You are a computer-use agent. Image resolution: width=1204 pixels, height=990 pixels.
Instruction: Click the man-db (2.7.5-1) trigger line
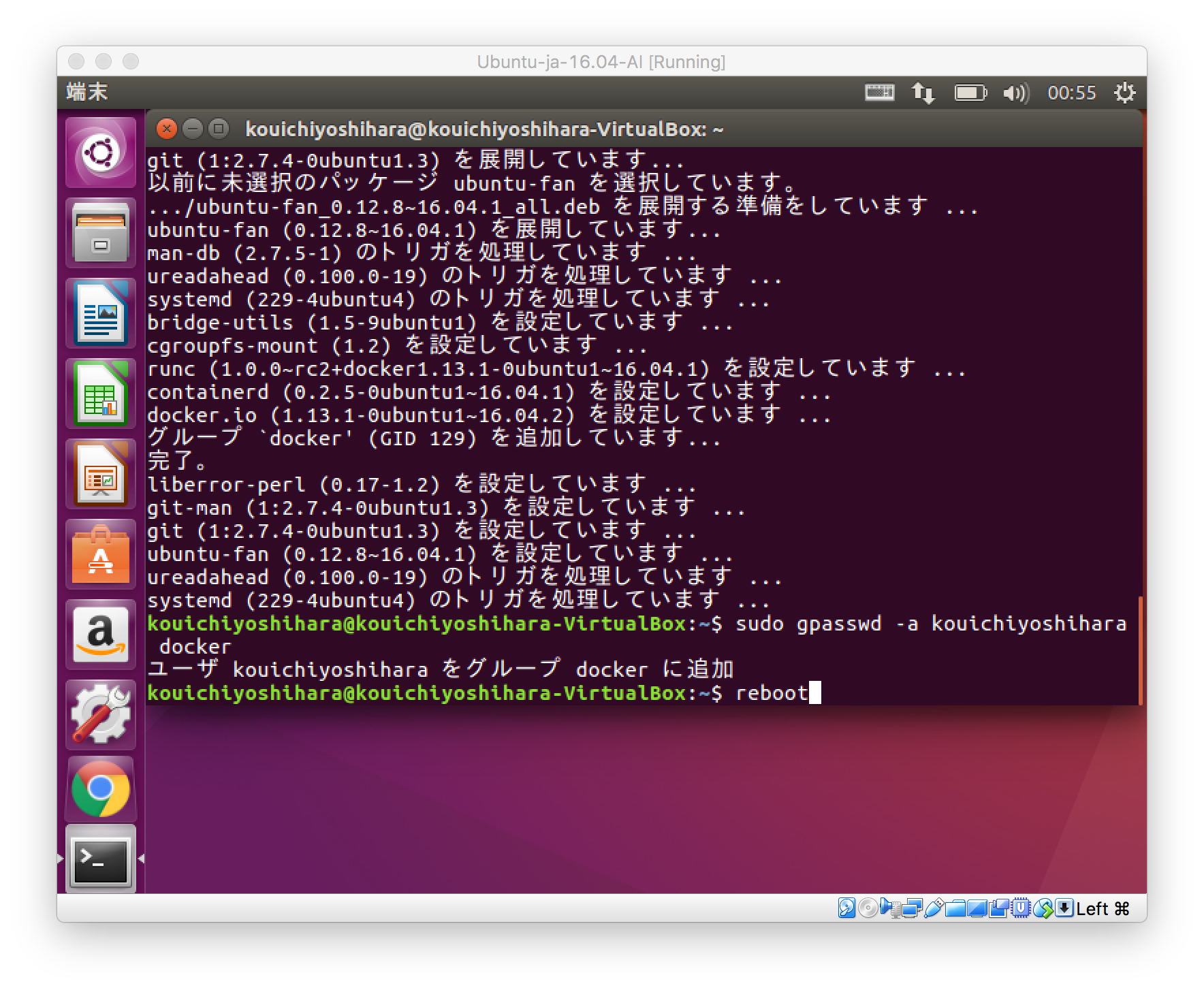tap(422, 253)
